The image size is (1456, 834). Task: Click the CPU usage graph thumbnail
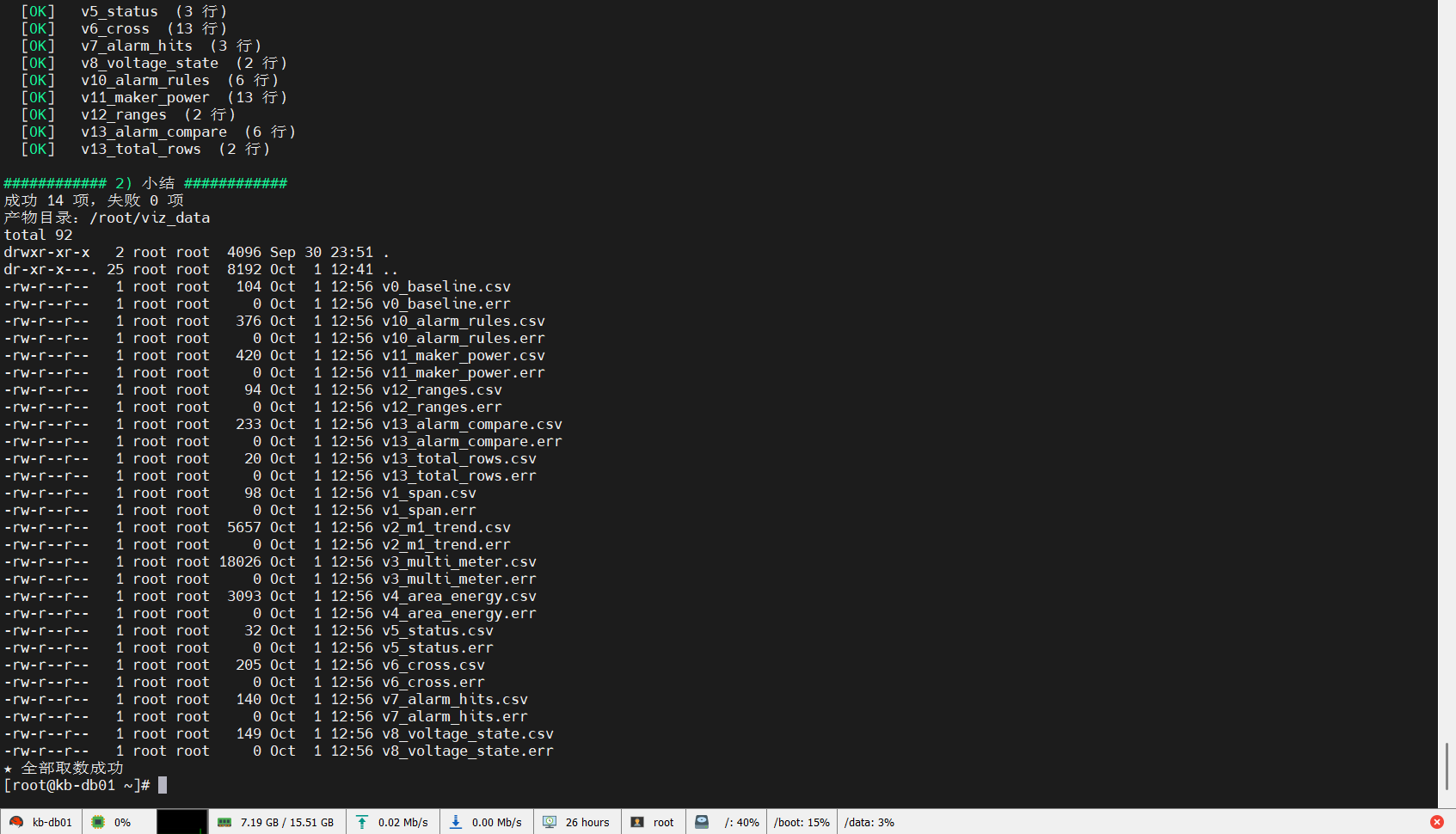pos(182,821)
